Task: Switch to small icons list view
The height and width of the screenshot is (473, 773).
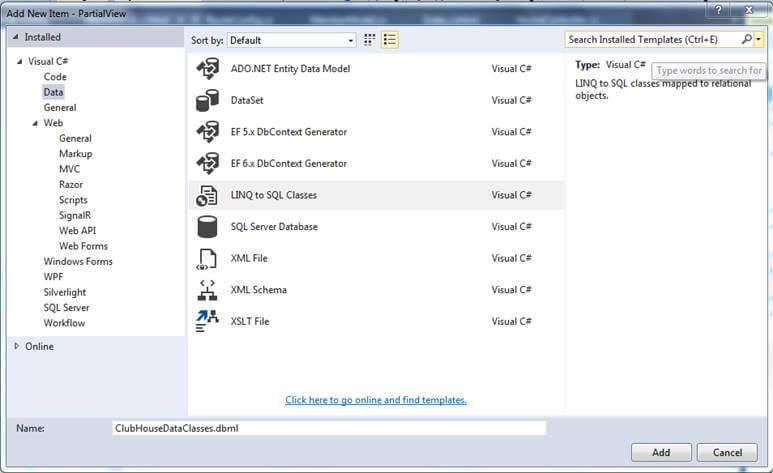Action: 389,40
